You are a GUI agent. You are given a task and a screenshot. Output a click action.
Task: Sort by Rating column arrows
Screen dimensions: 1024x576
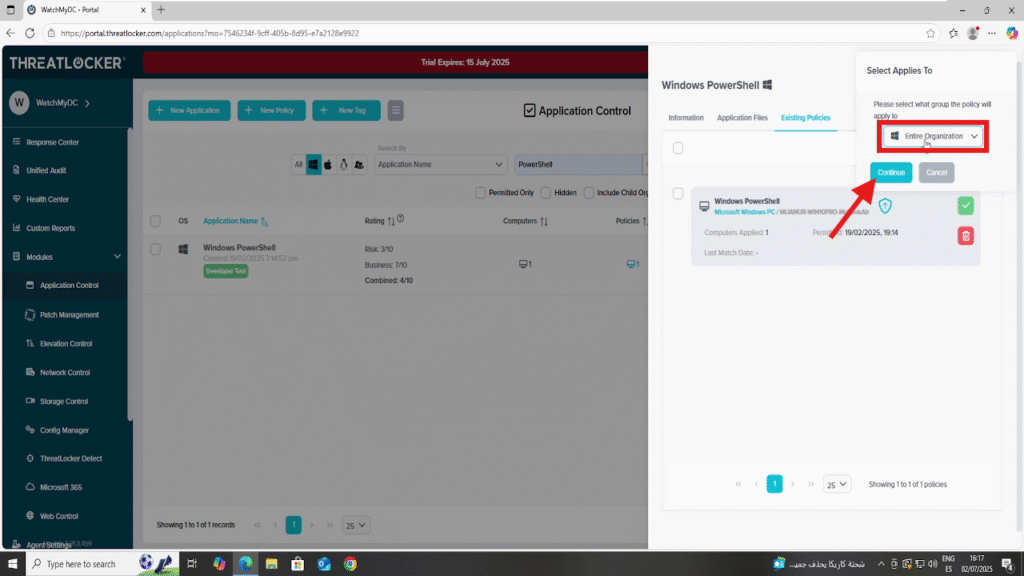pos(391,221)
